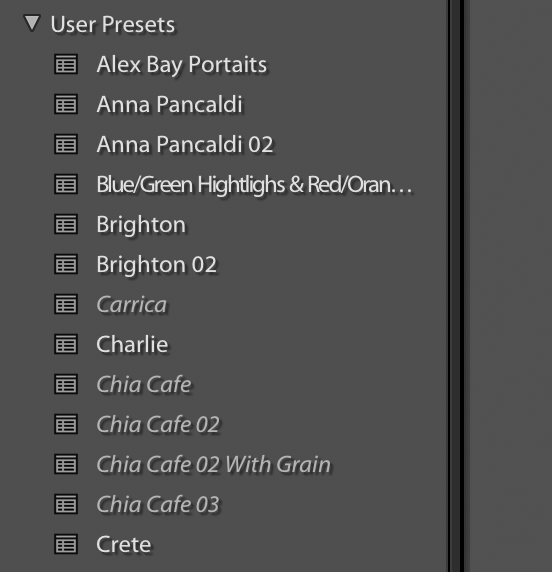The image size is (552, 572).
Task: Click the preset icon beside Charlie
Action: (66, 344)
